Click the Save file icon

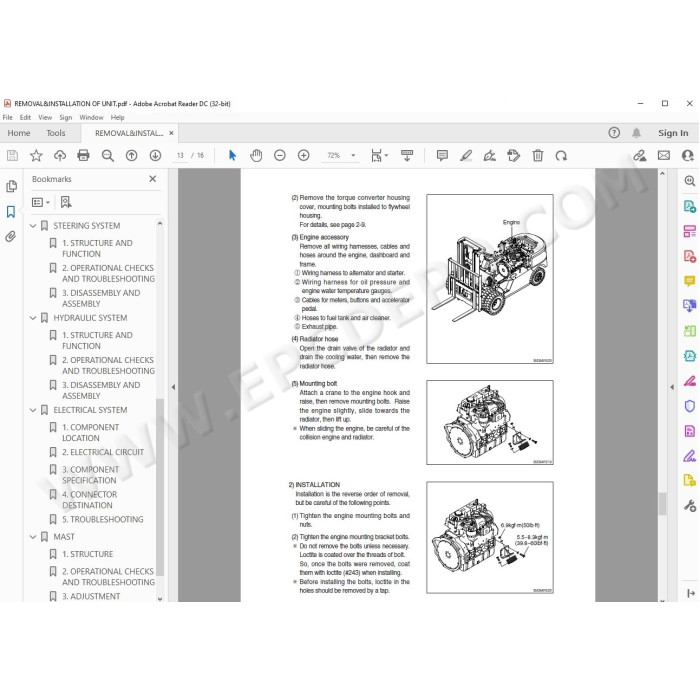click(12, 155)
